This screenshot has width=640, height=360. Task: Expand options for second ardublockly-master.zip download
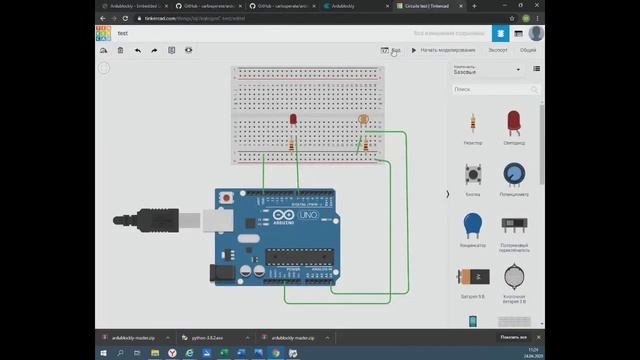pyautogui.click(x=327, y=338)
